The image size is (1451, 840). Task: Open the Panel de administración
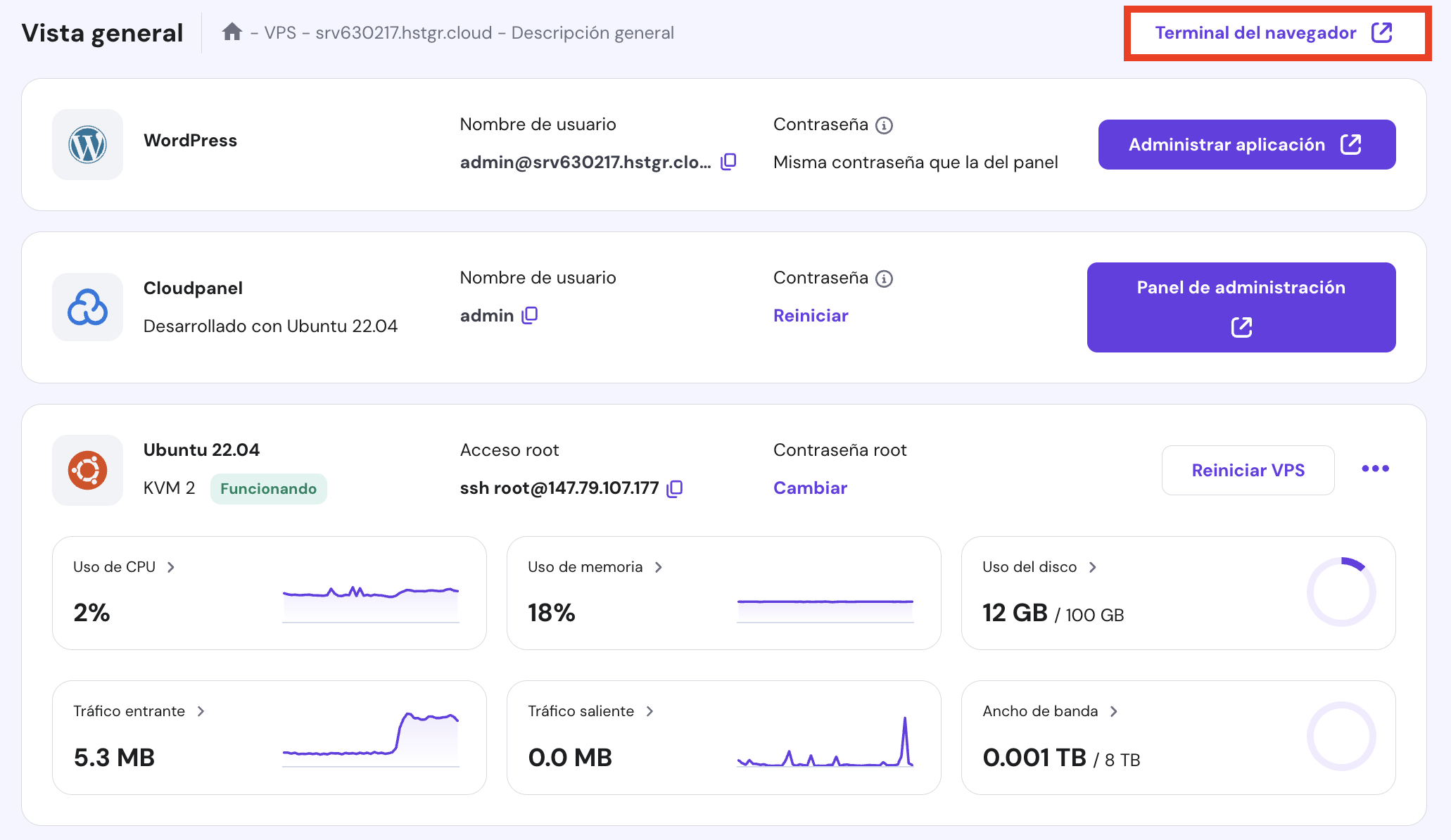pyautogui.click(x=1240, y=307)
